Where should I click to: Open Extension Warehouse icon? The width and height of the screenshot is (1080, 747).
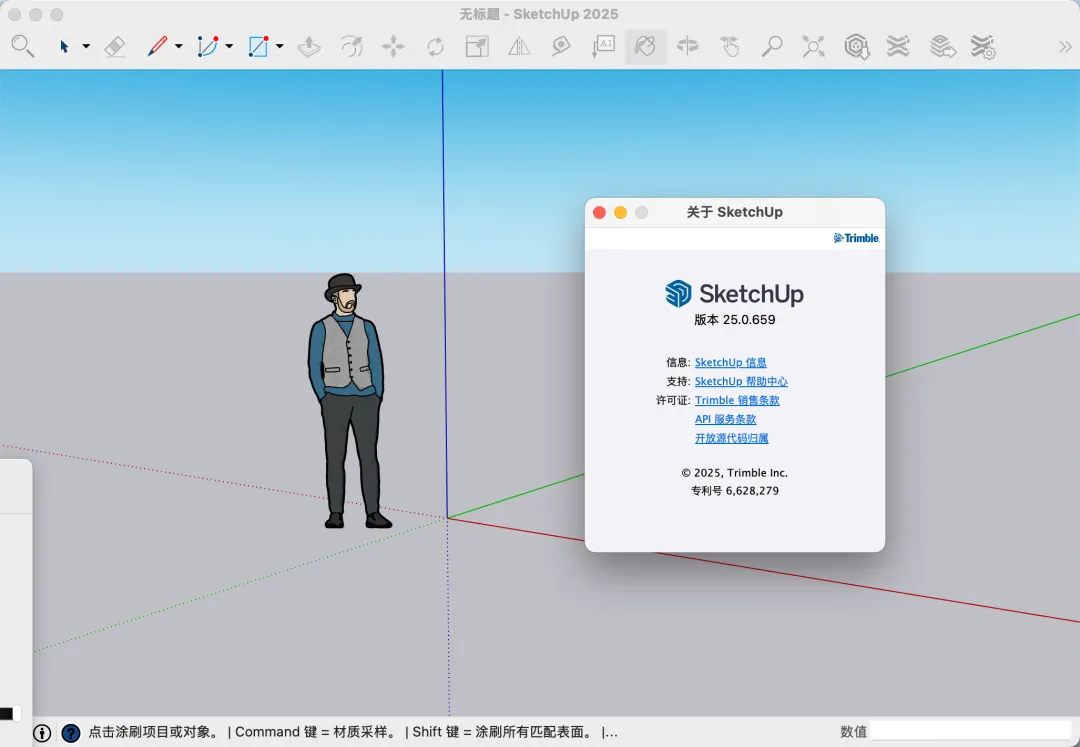[x=898, y=47]
